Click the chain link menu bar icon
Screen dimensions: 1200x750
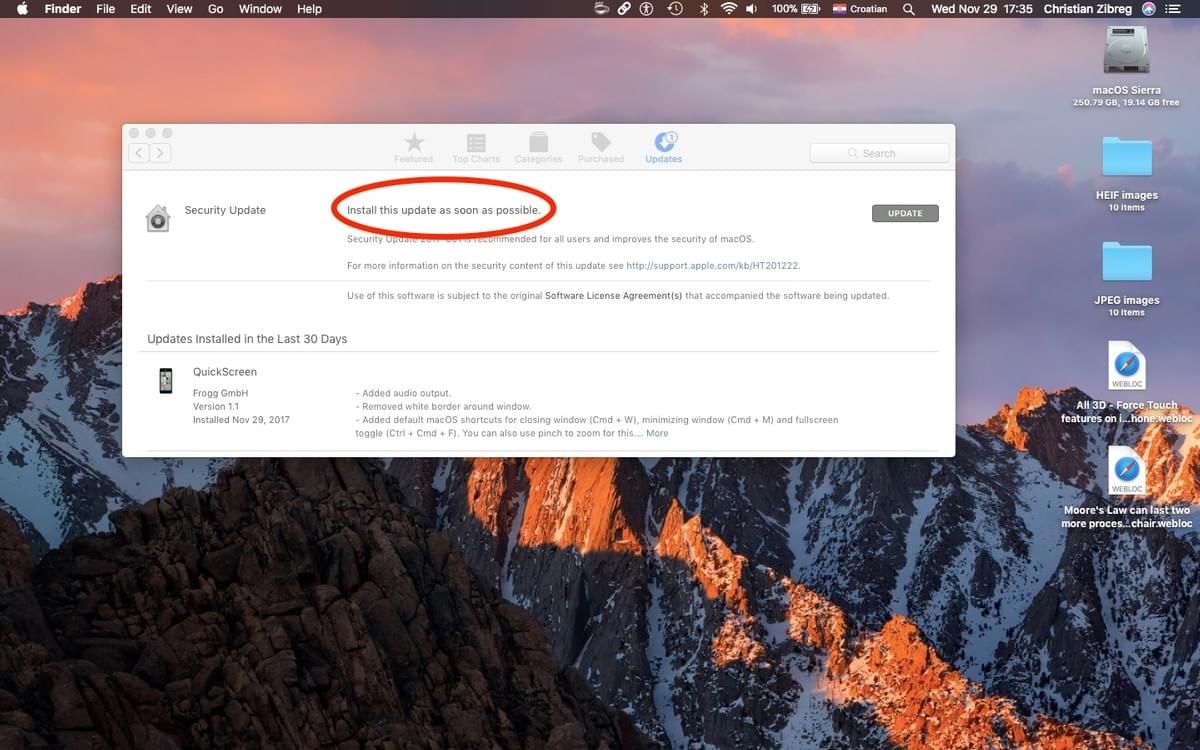tap(624, 9)
